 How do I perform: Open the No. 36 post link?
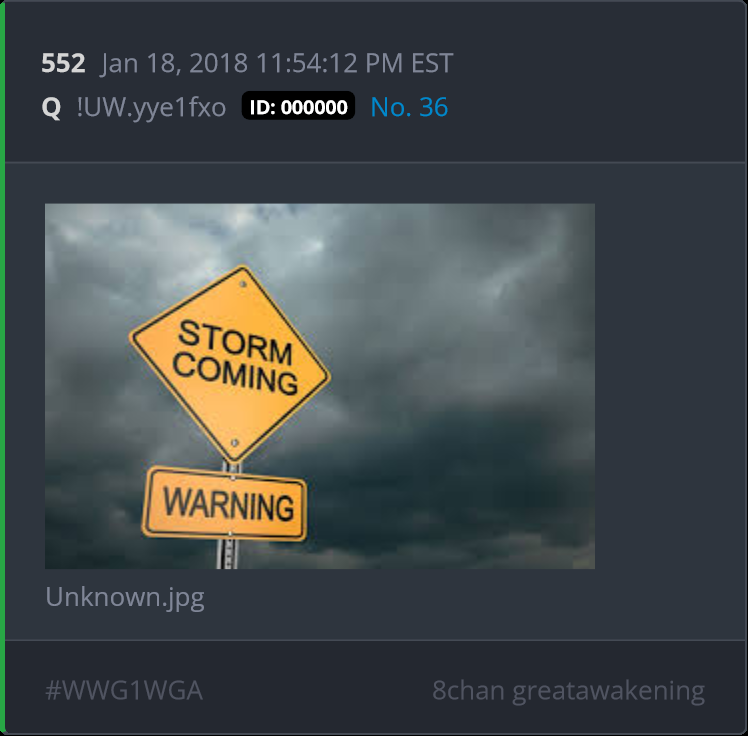click(x=409, y=107)
